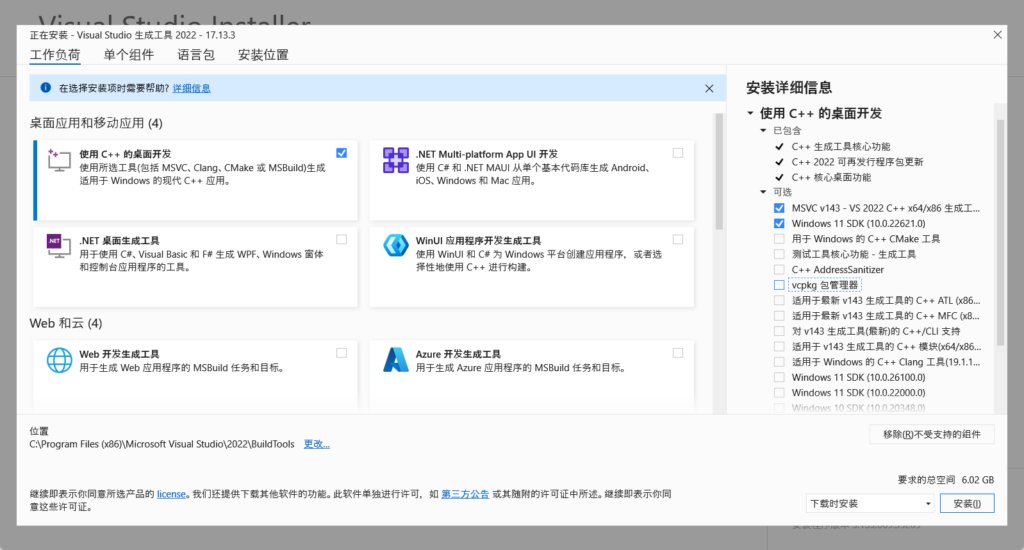The height and width of the screenshot is (550, 1024).
Task: Dismiss the help banner with its X icon
Action: pyautogui.click(x=709, y=88)
